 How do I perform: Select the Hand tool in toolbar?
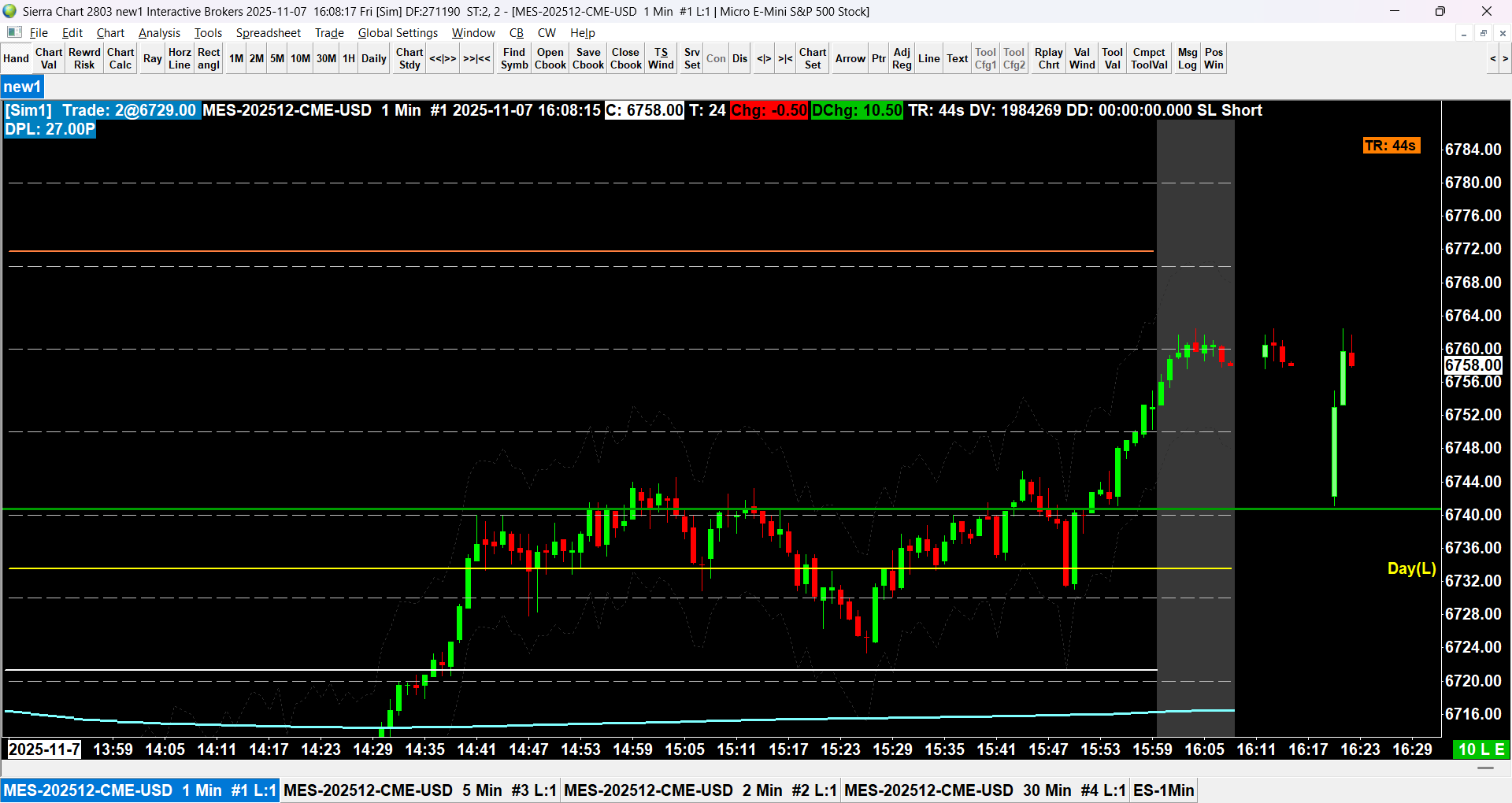click(16, 58)
